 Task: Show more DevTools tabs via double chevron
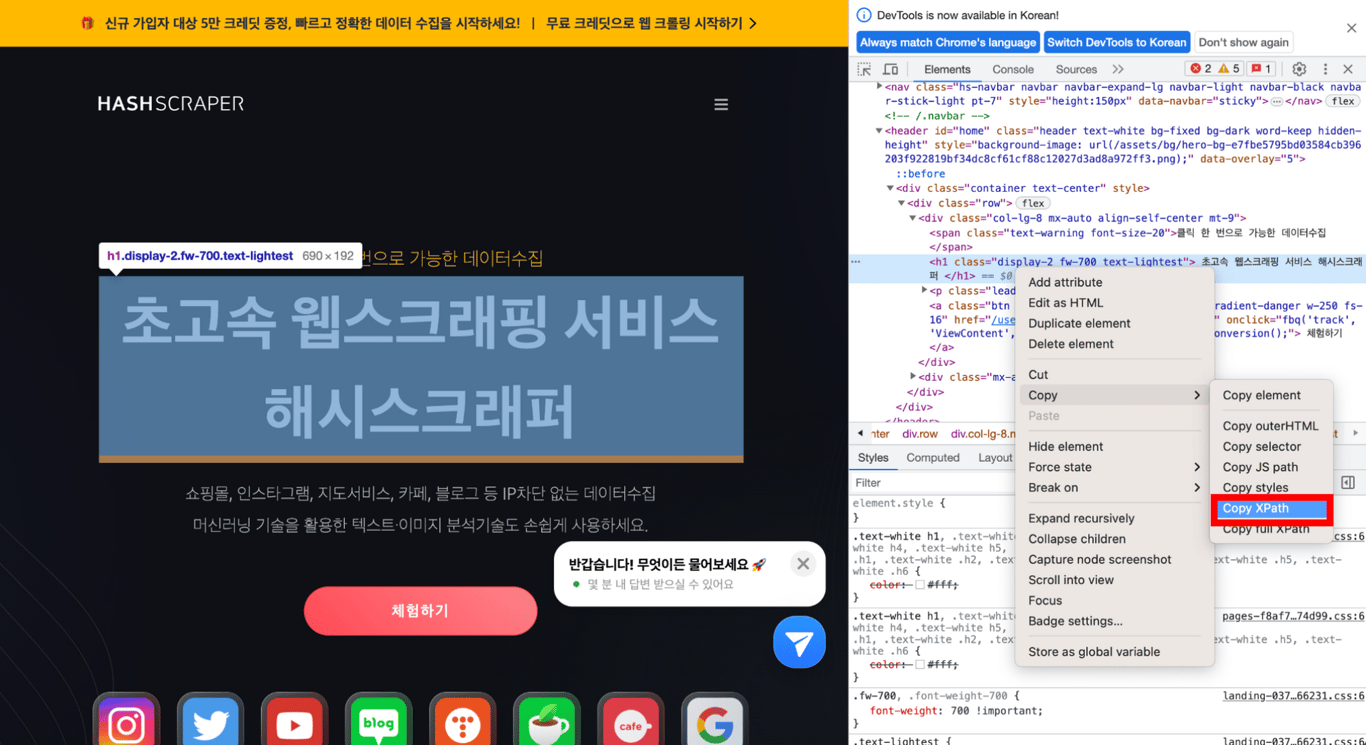1118,70
